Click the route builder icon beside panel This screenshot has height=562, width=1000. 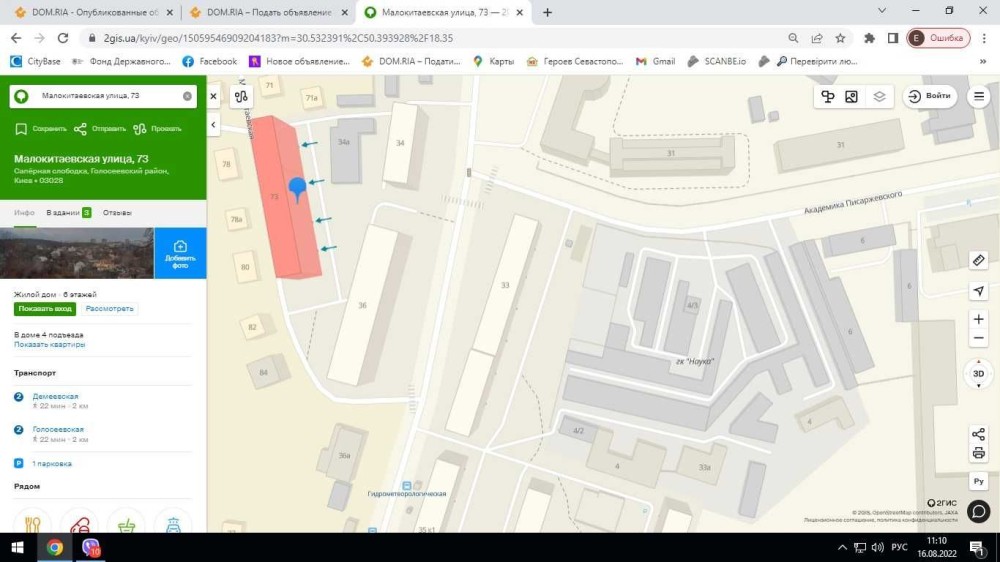(x=241, y=97)
